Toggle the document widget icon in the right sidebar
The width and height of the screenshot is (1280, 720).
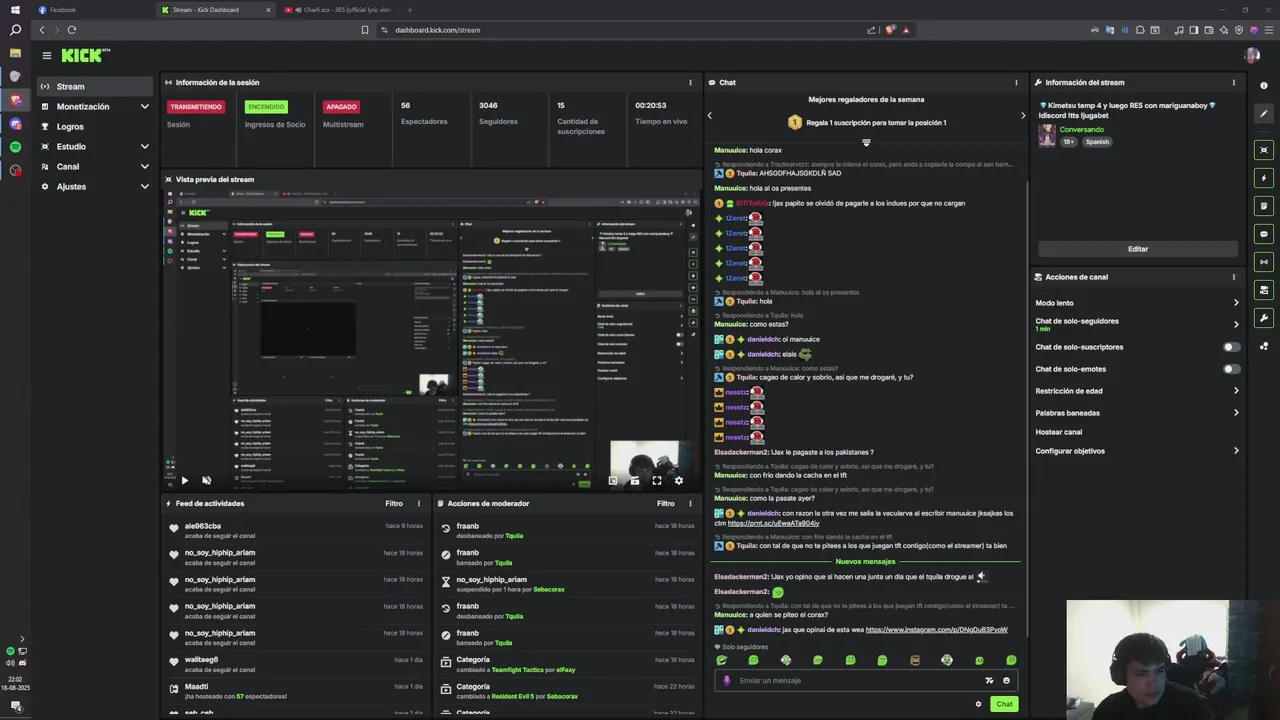pos(1264,206)
